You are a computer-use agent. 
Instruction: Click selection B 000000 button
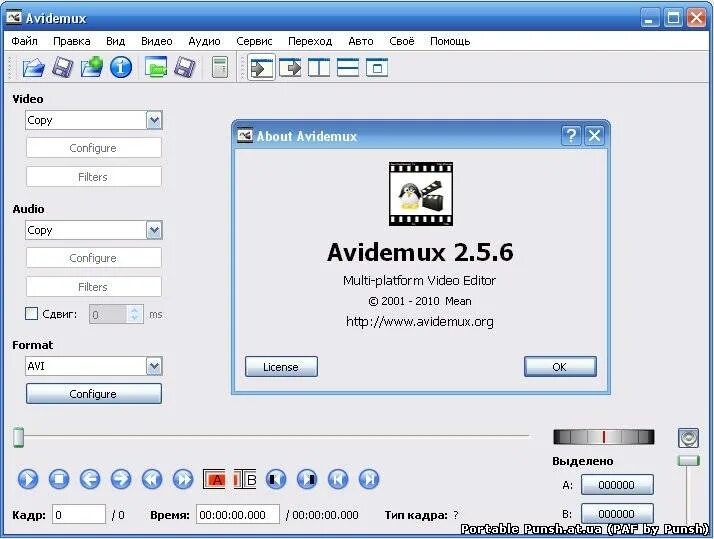[x=617, y=514]
